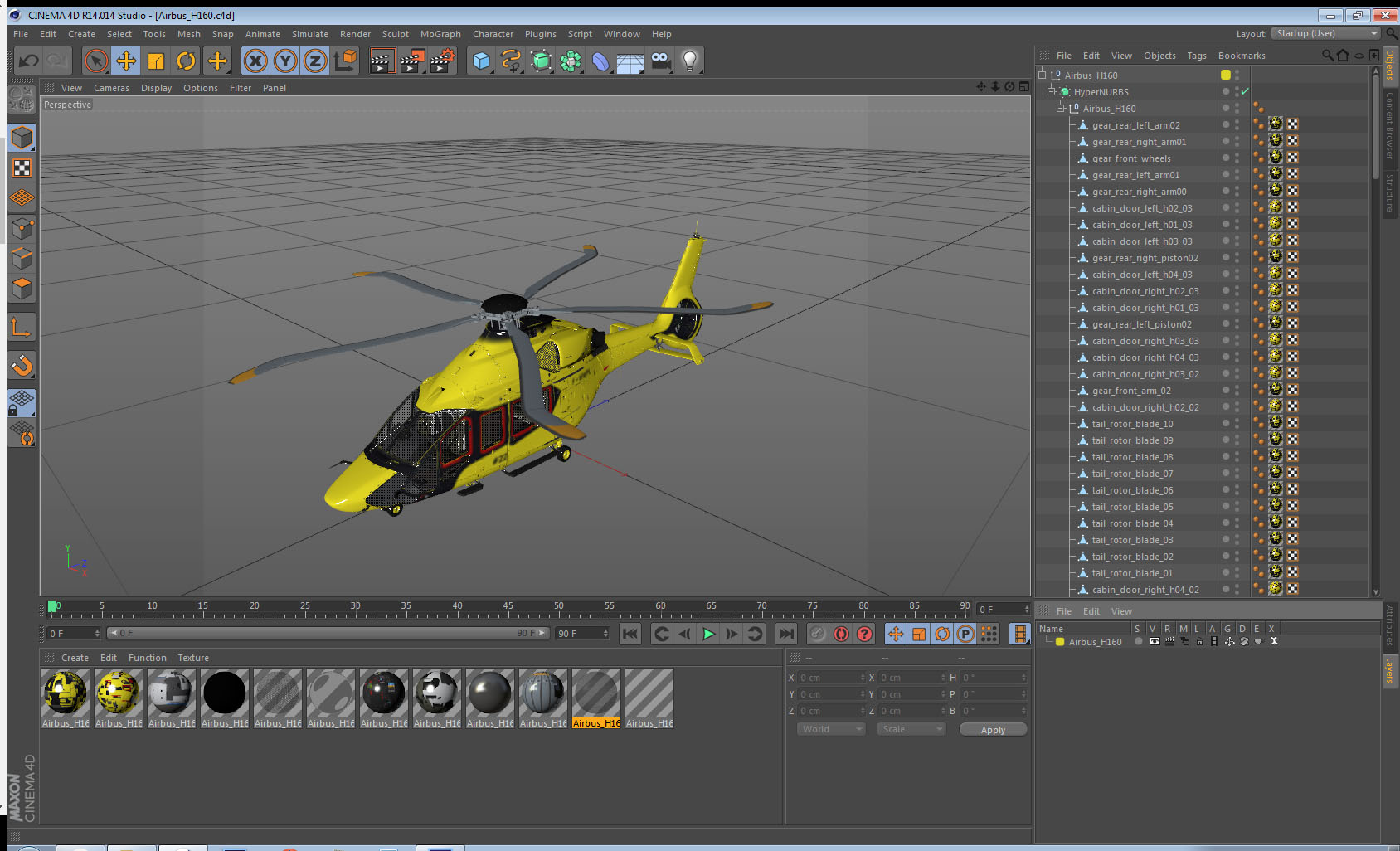The width and height of the screenshot is (1400, 851).
Task: Toggle Snap magnet icon
Action: (22, 364)
